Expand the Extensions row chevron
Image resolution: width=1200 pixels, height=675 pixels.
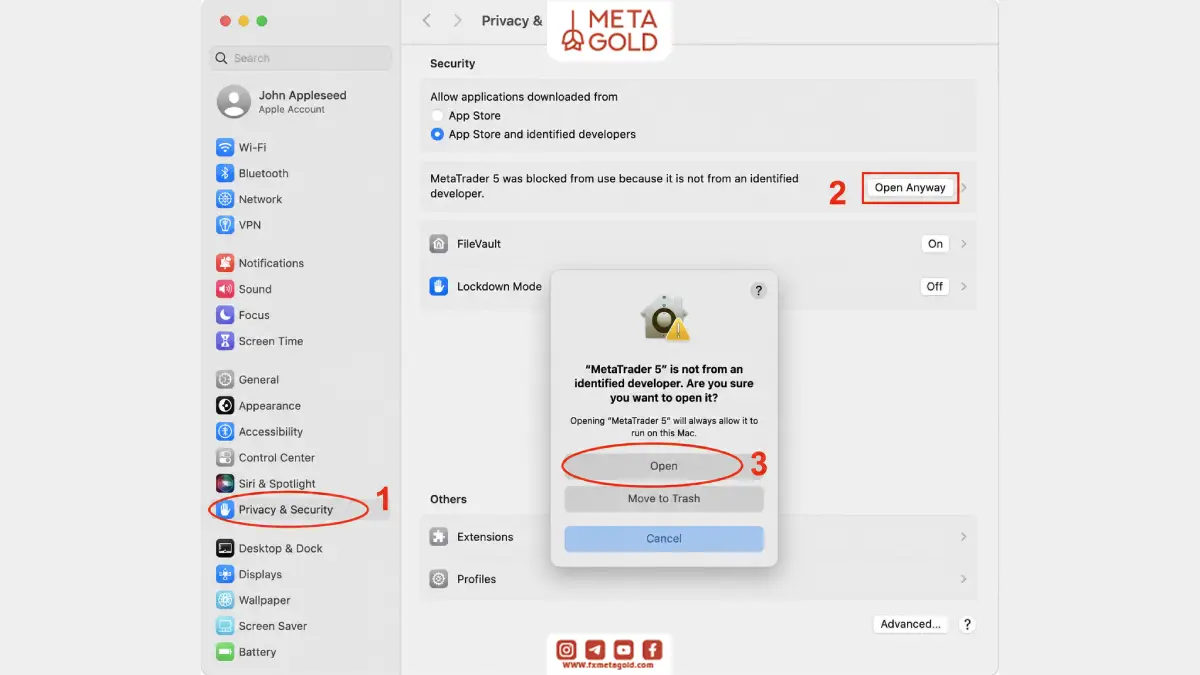(x=964, y=537)
